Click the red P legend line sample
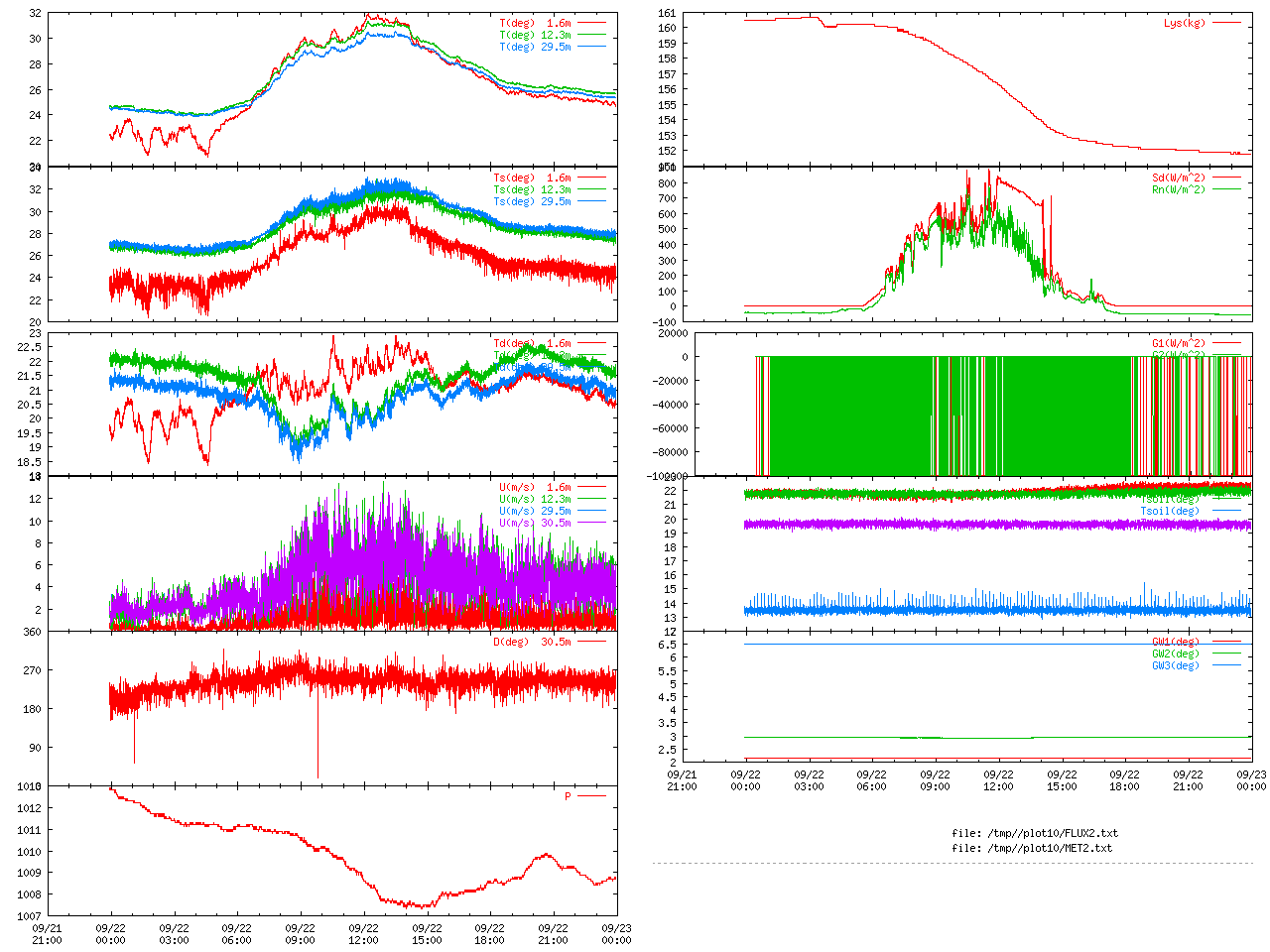 [591, 796]
